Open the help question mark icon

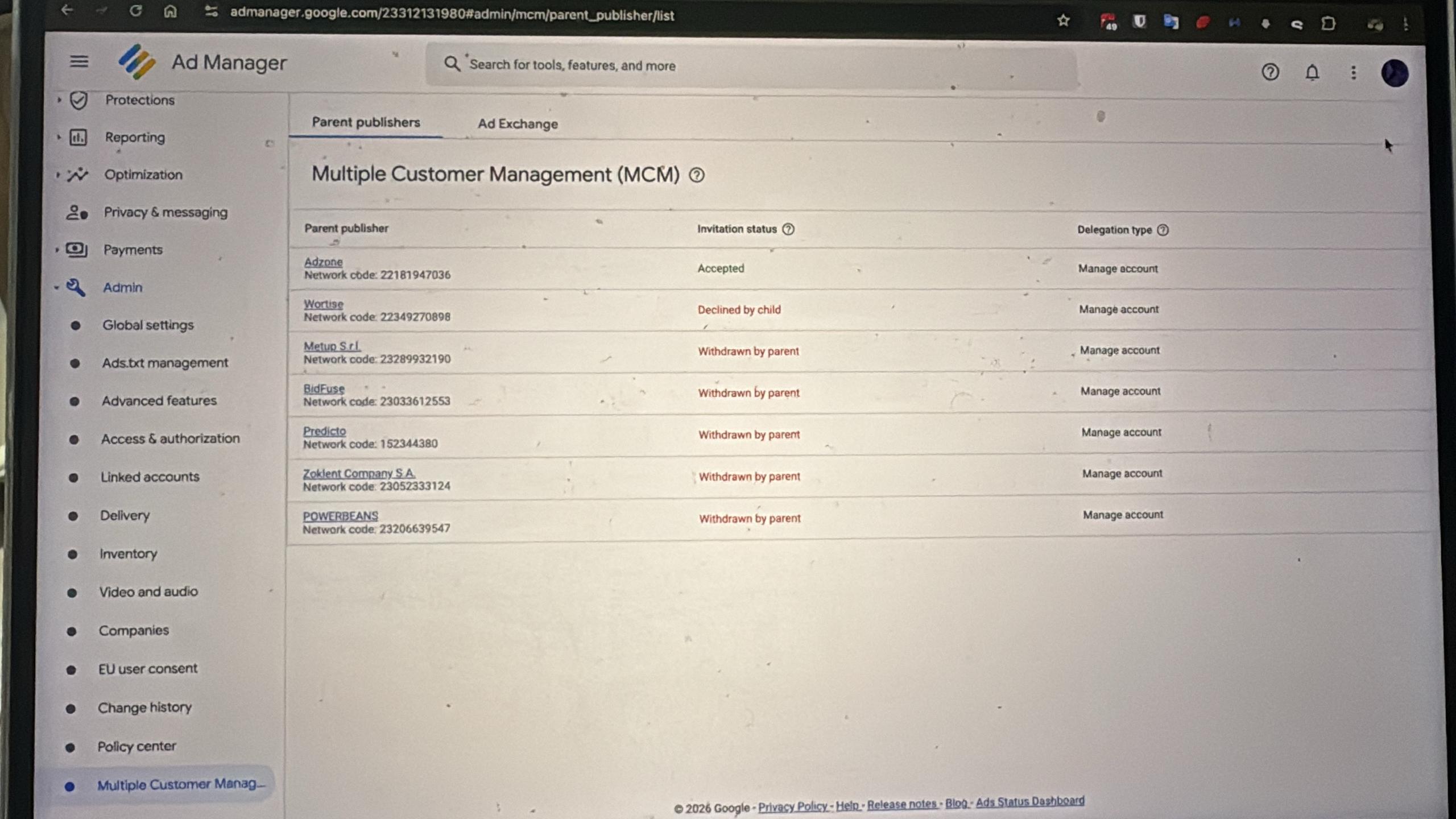(x=1270, y=72)
